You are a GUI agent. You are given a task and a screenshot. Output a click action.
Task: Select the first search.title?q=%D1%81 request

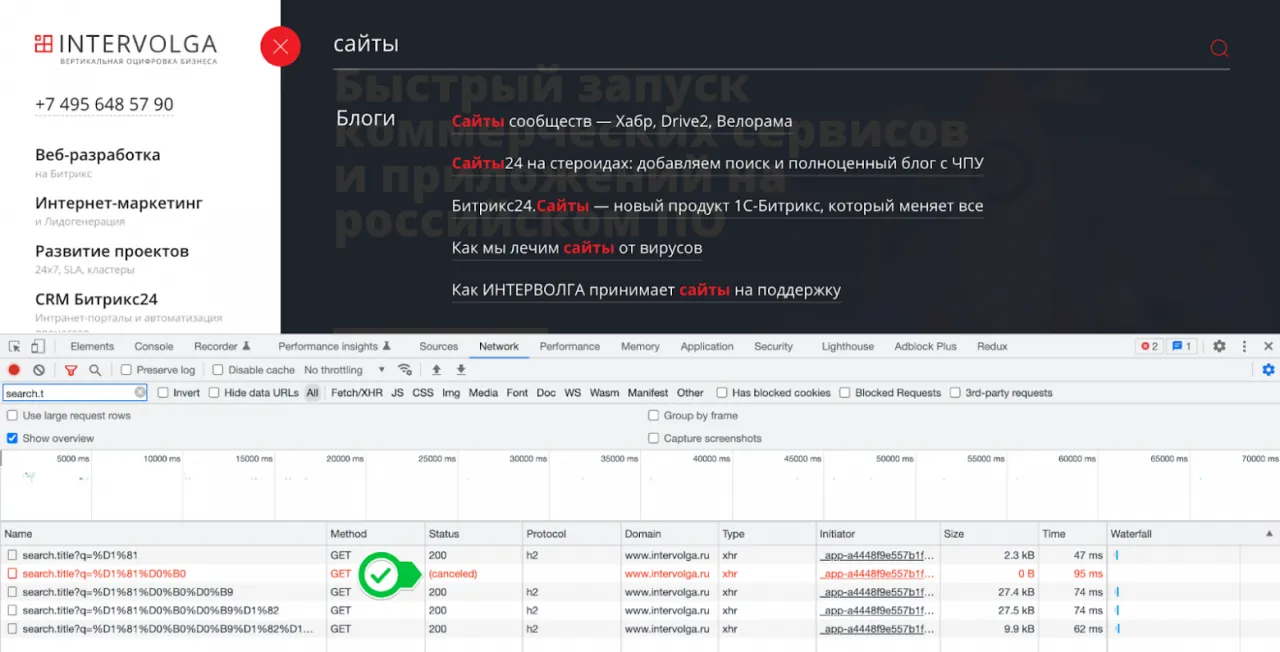point(640,555)
